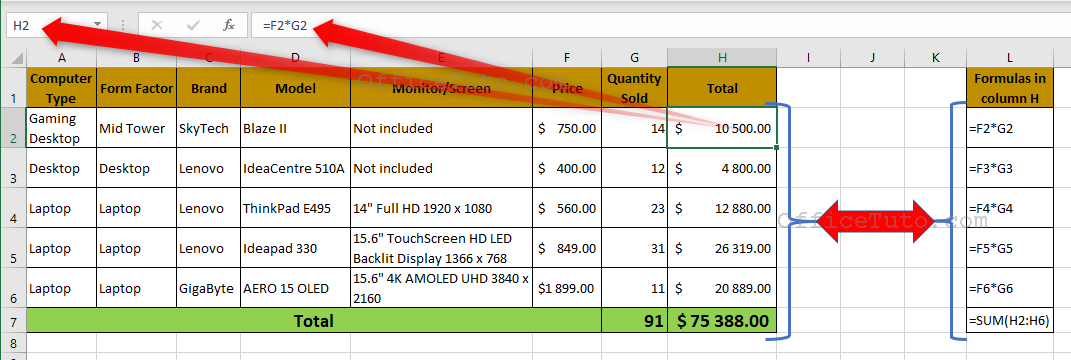The image size is (1071, 360).
Task: Select column J header
Action: (x=872, y=58)
